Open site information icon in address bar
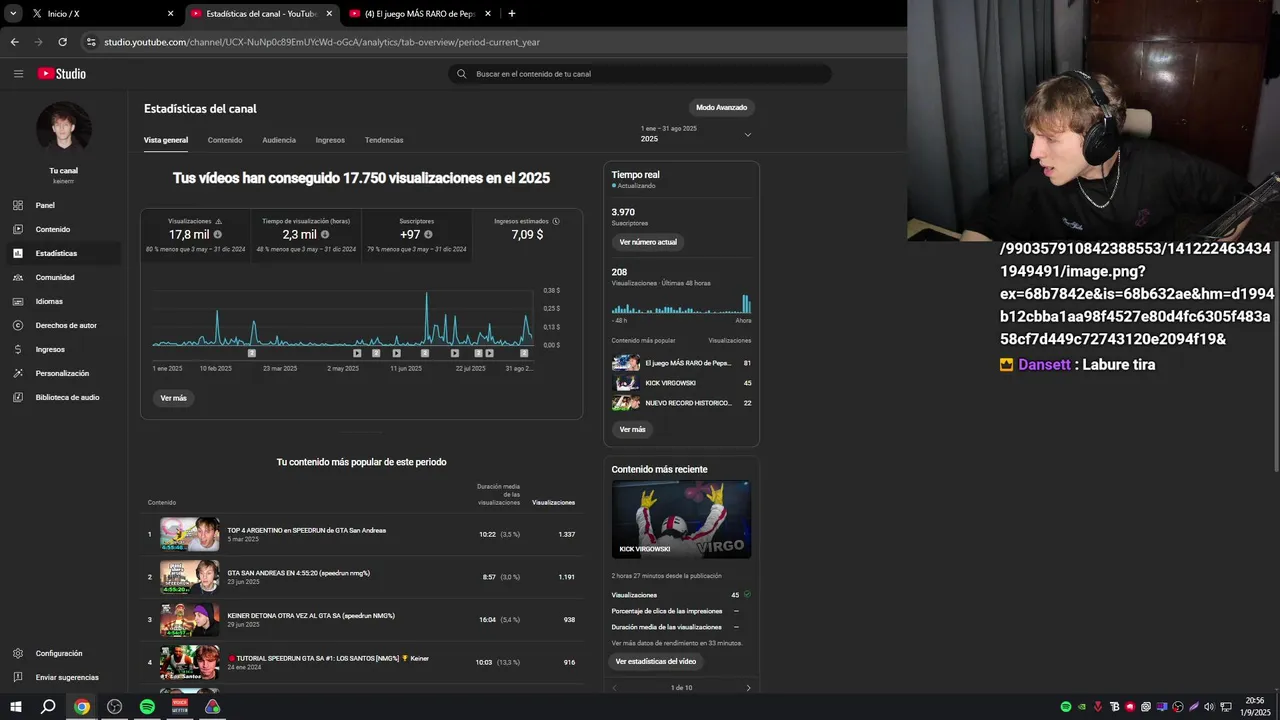This screenshot has height=720, width=1280. point(91,42)
